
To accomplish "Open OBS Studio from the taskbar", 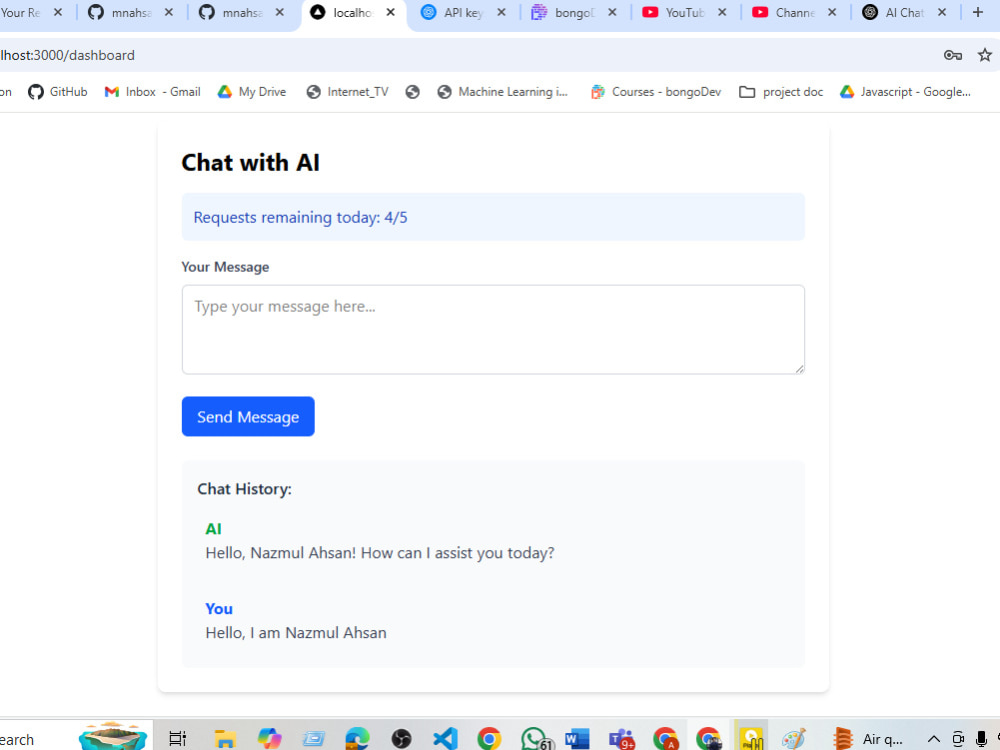I will point(401,739).
